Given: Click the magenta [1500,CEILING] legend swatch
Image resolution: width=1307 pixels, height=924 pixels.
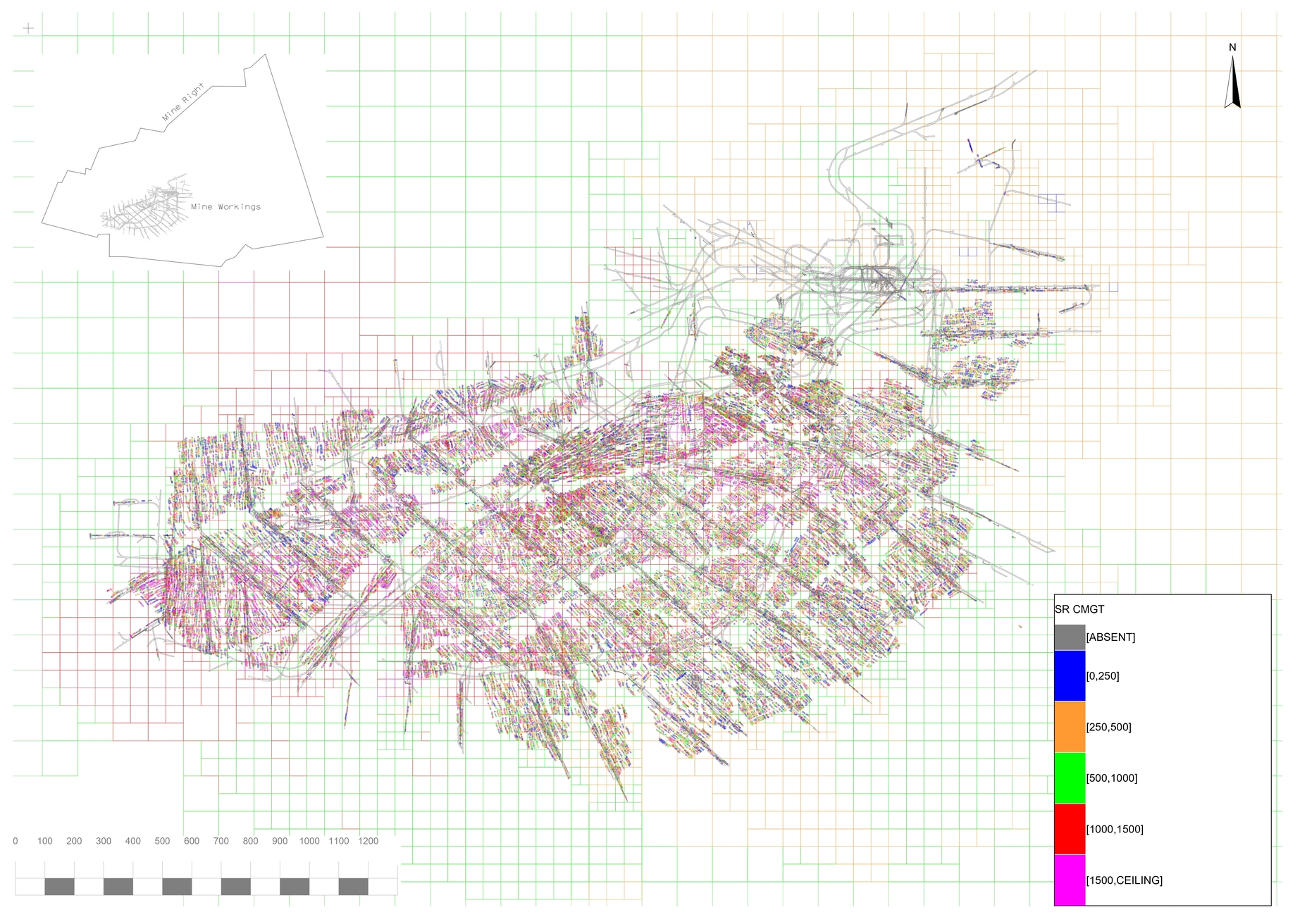Looking at the screenshot, I should coord(1070,880).
